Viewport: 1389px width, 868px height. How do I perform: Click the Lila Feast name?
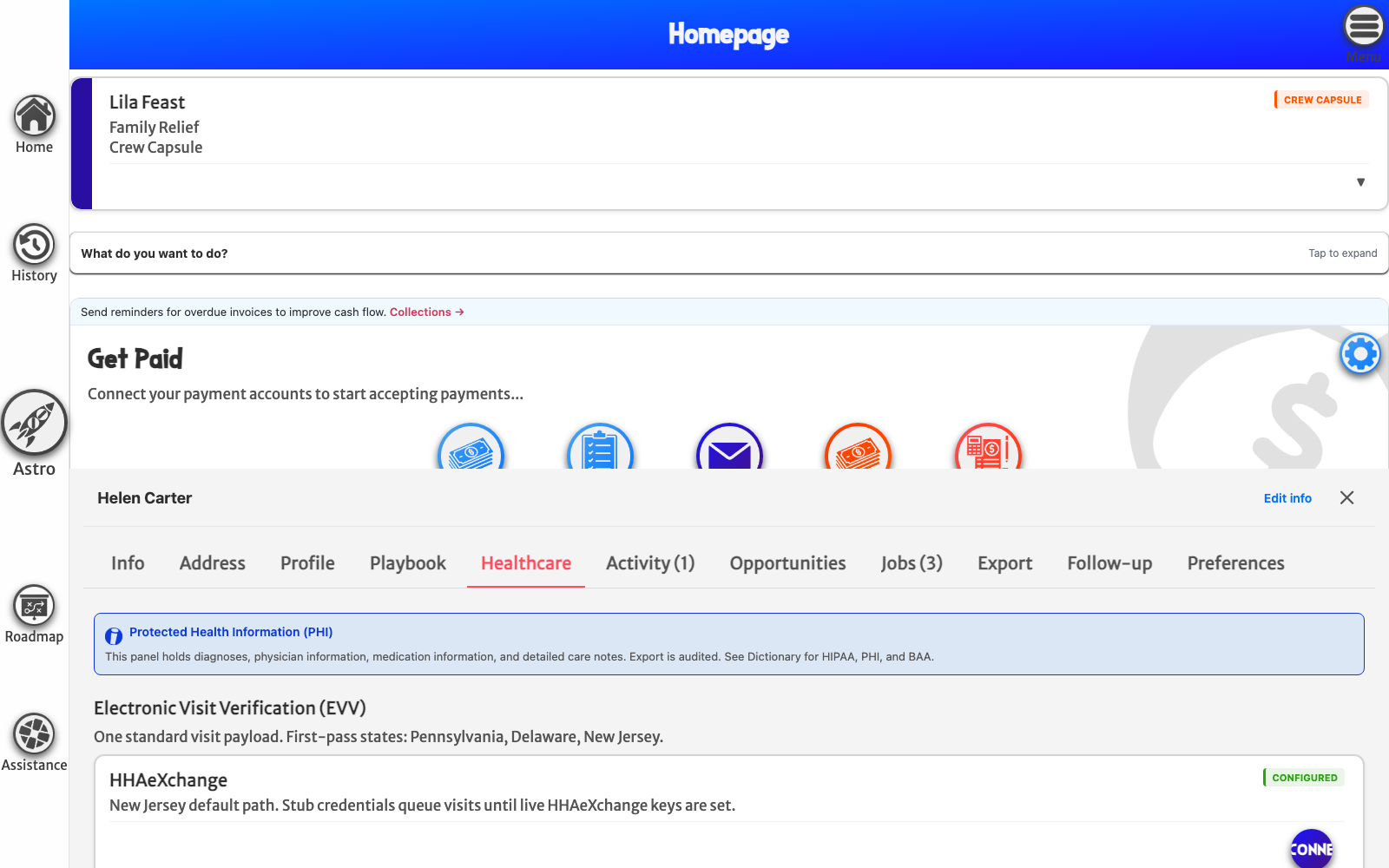pyautogui.click(x=147, y=102)
